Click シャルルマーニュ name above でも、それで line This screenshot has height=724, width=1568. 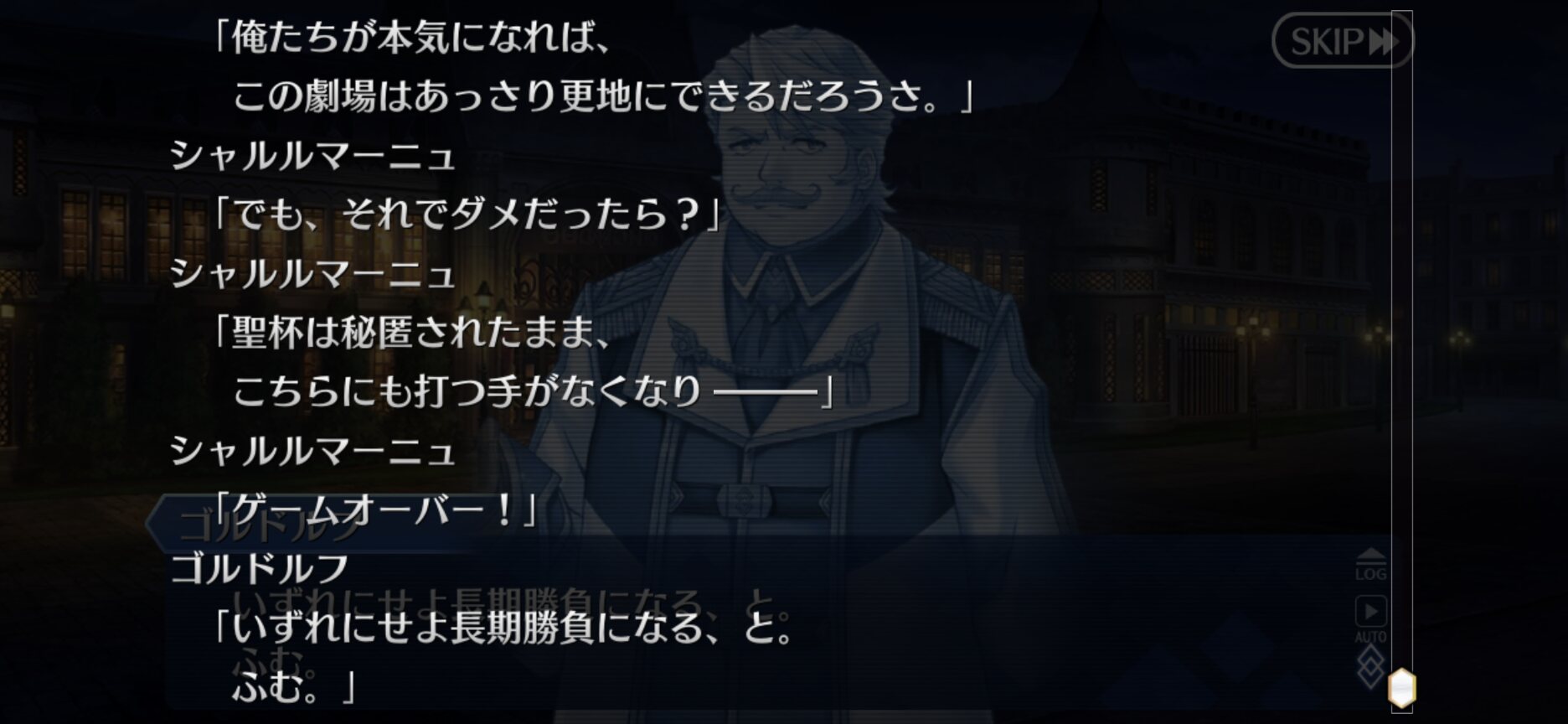[x=312, y=157]
